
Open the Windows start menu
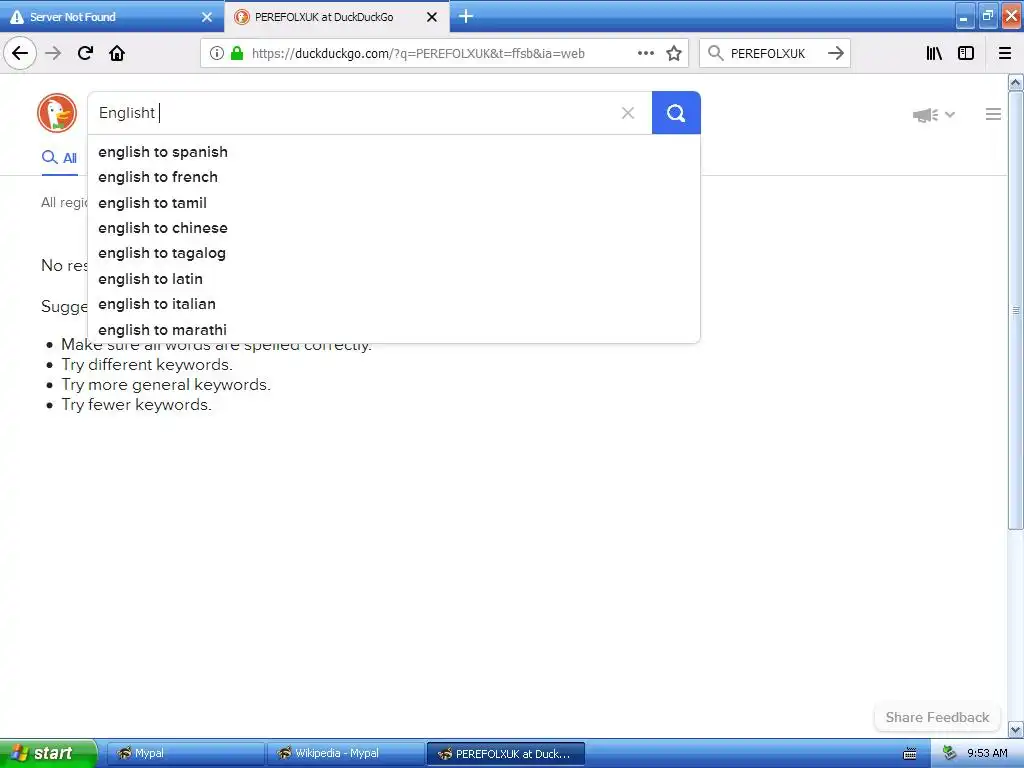point(47,753)
